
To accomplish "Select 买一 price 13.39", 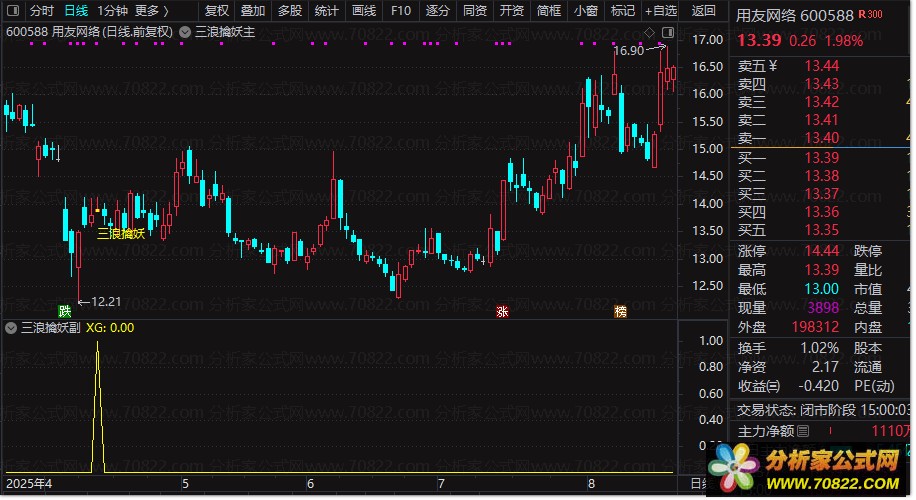I will click(821, 158).
